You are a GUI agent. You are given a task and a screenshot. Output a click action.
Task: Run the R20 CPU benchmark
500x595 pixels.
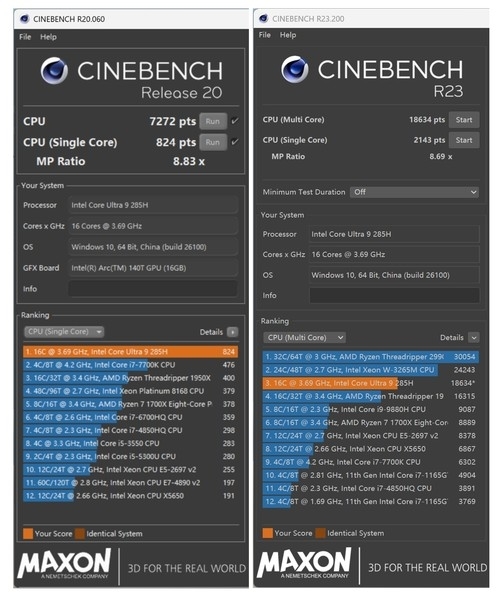pyautogui.click(x=213, y=121)
